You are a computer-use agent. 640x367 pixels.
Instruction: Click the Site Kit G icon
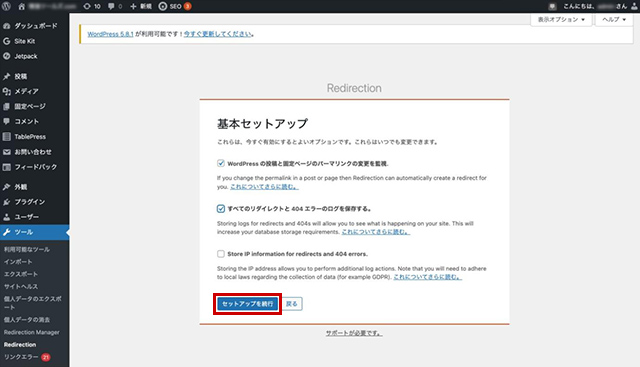[x=7, y=41]
